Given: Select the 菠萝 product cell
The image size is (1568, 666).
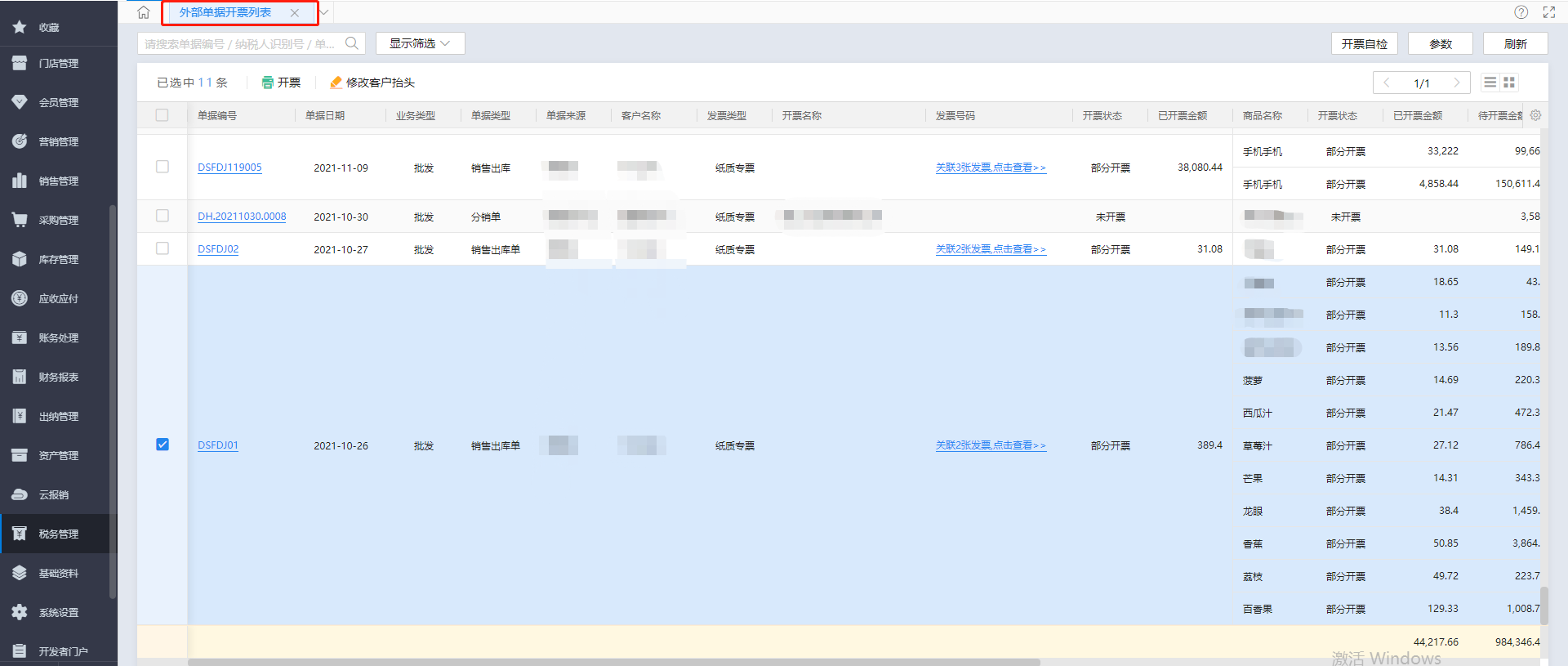Looking at the screenshot, I should [1253, 381].
